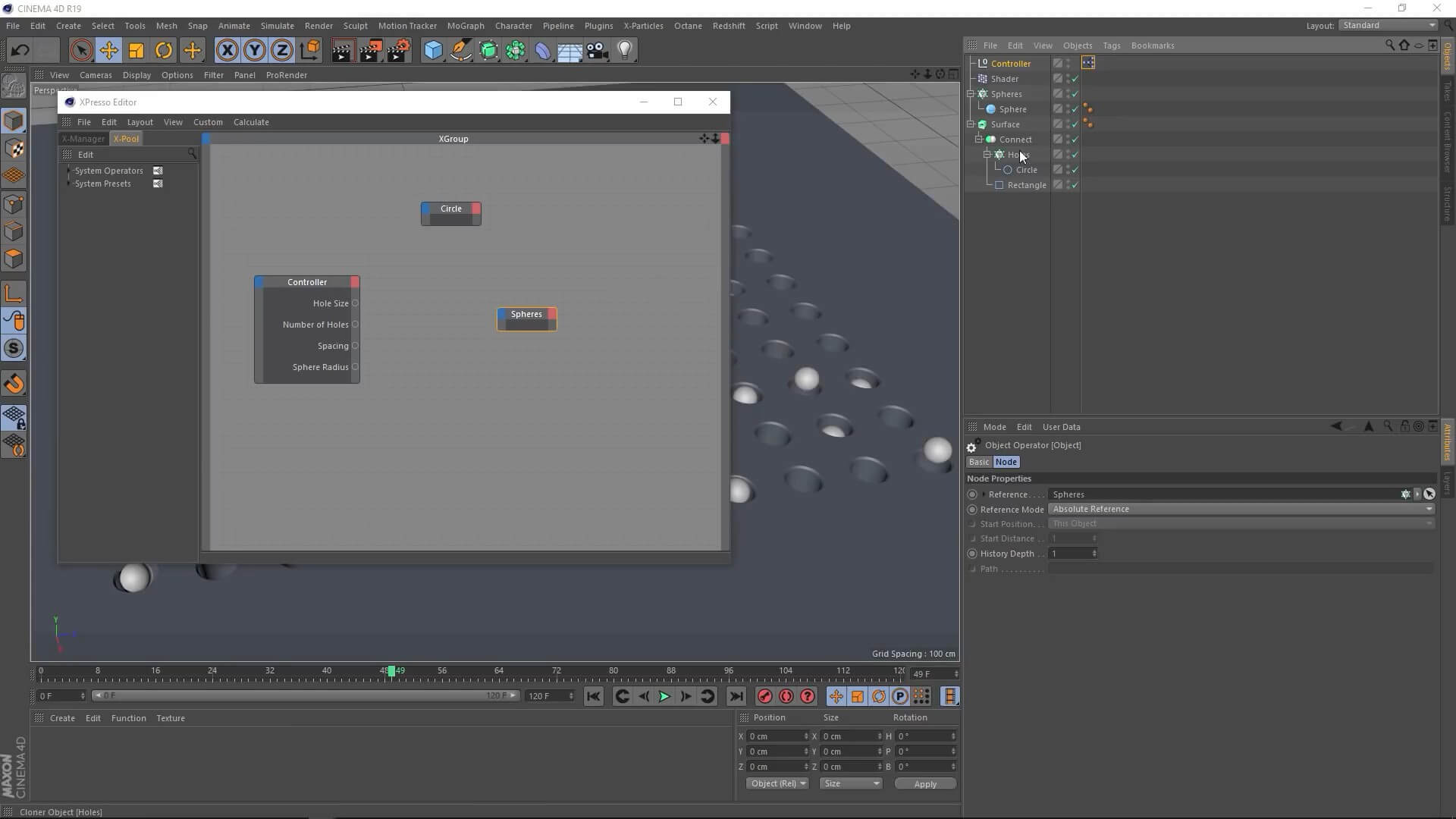
Task: Click the Apply button in coordinates
Action: pyautogui.click(x=924, y=783)
